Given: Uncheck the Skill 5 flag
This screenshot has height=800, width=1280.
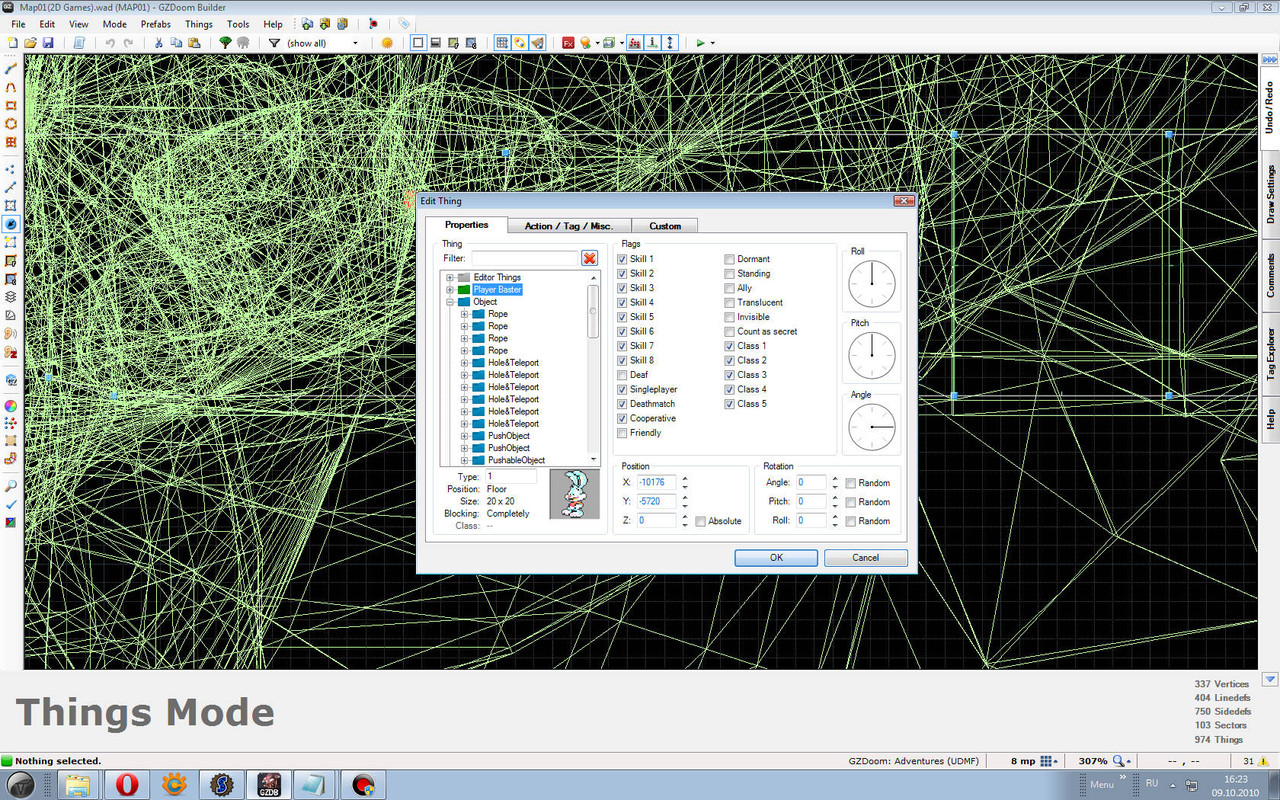Looking at the screenshot, I should click(x=622, y=317).
